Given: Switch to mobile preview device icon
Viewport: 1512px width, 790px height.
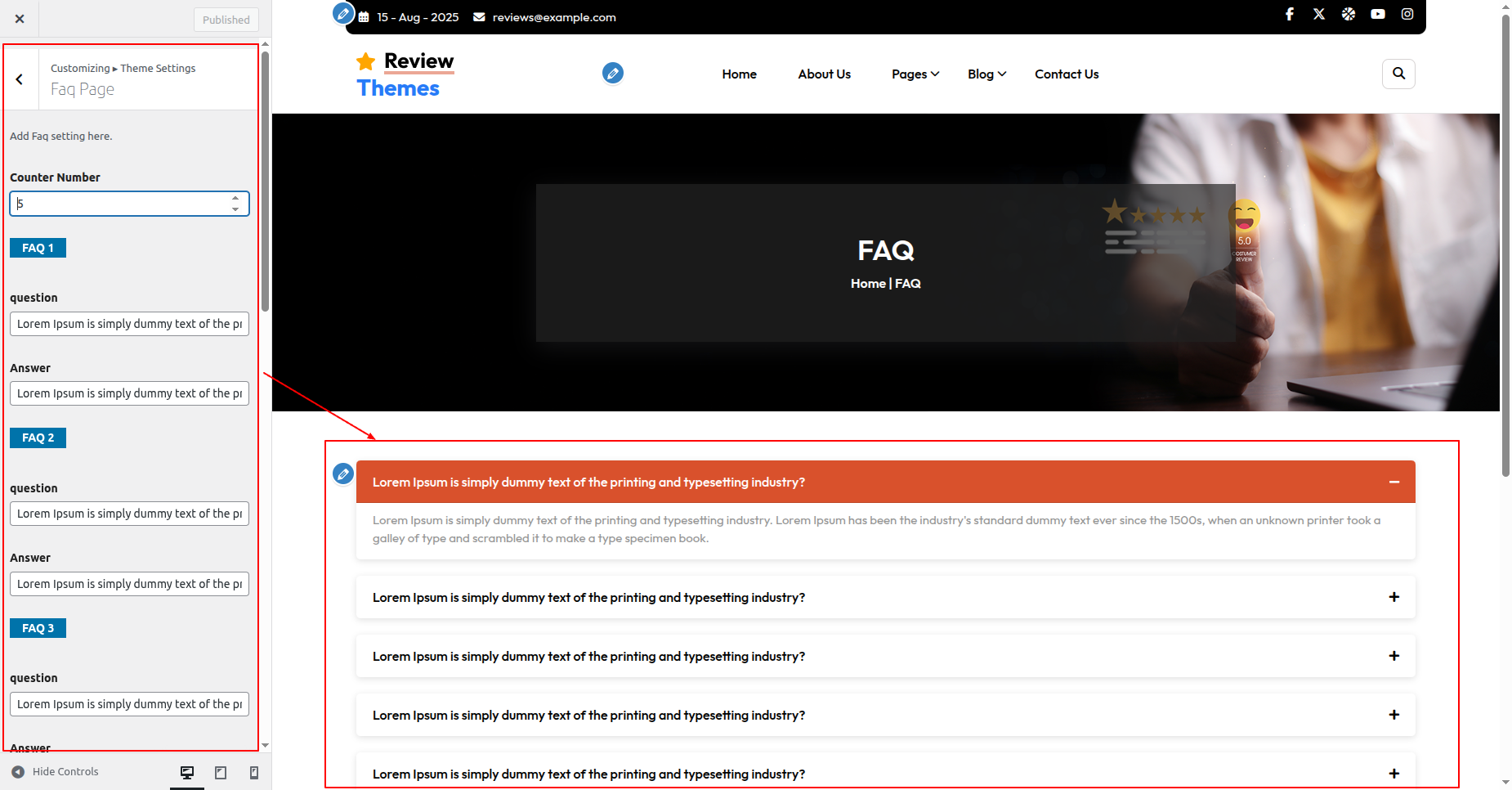Looking at the screenshot, I should point(254,773).
